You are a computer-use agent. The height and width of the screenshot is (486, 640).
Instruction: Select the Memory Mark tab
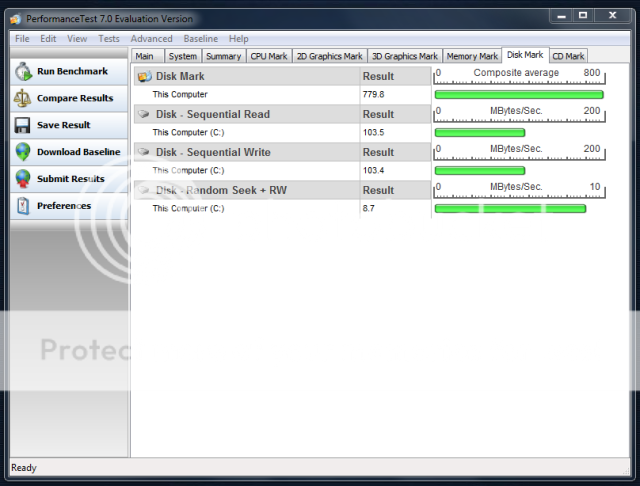(x=472, y=56)
